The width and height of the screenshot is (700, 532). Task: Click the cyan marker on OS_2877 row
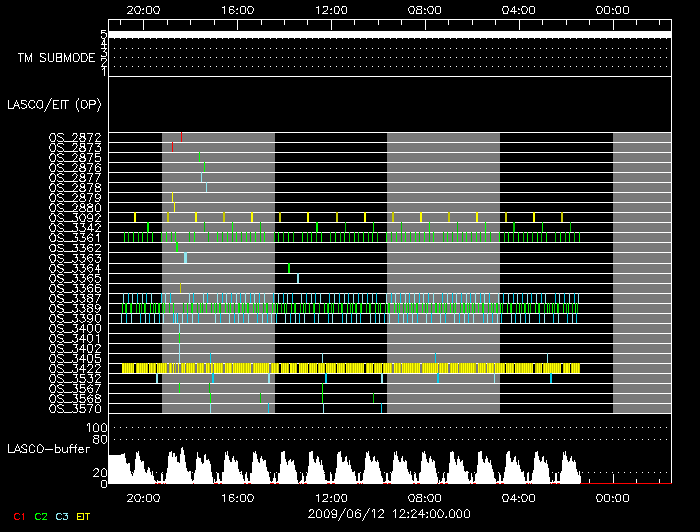201,177
